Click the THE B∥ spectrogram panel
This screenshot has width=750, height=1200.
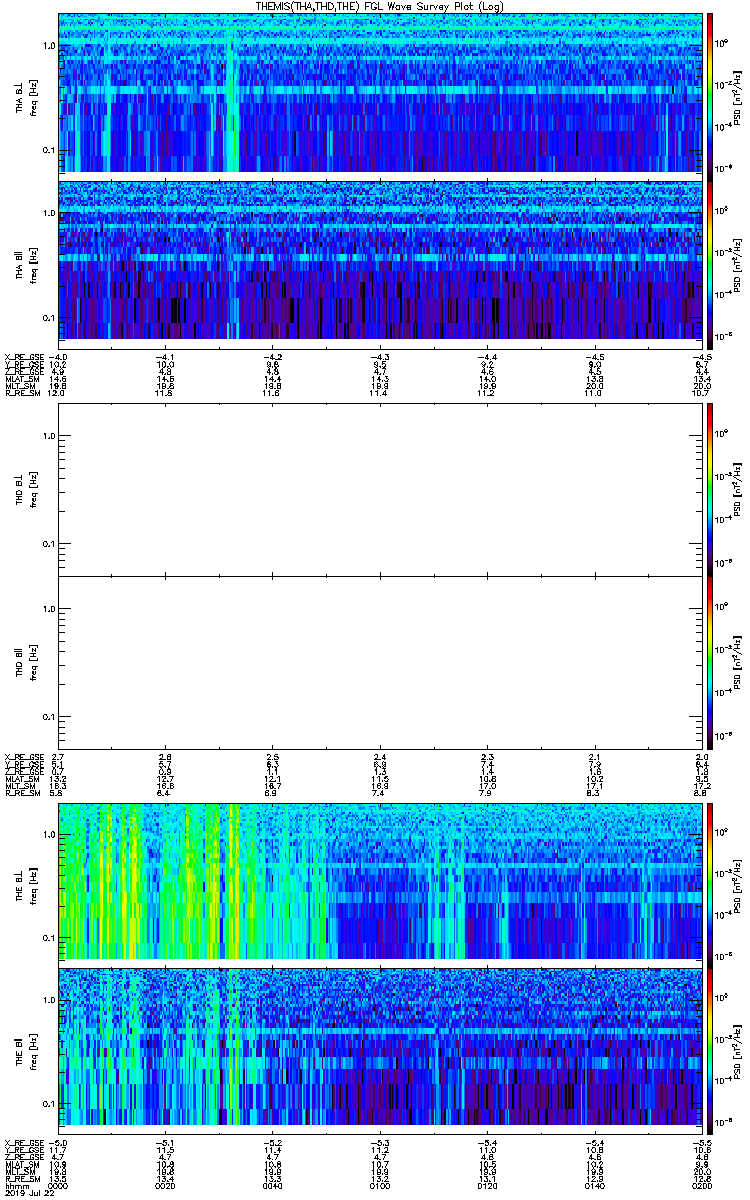(x=380, y=1049)
